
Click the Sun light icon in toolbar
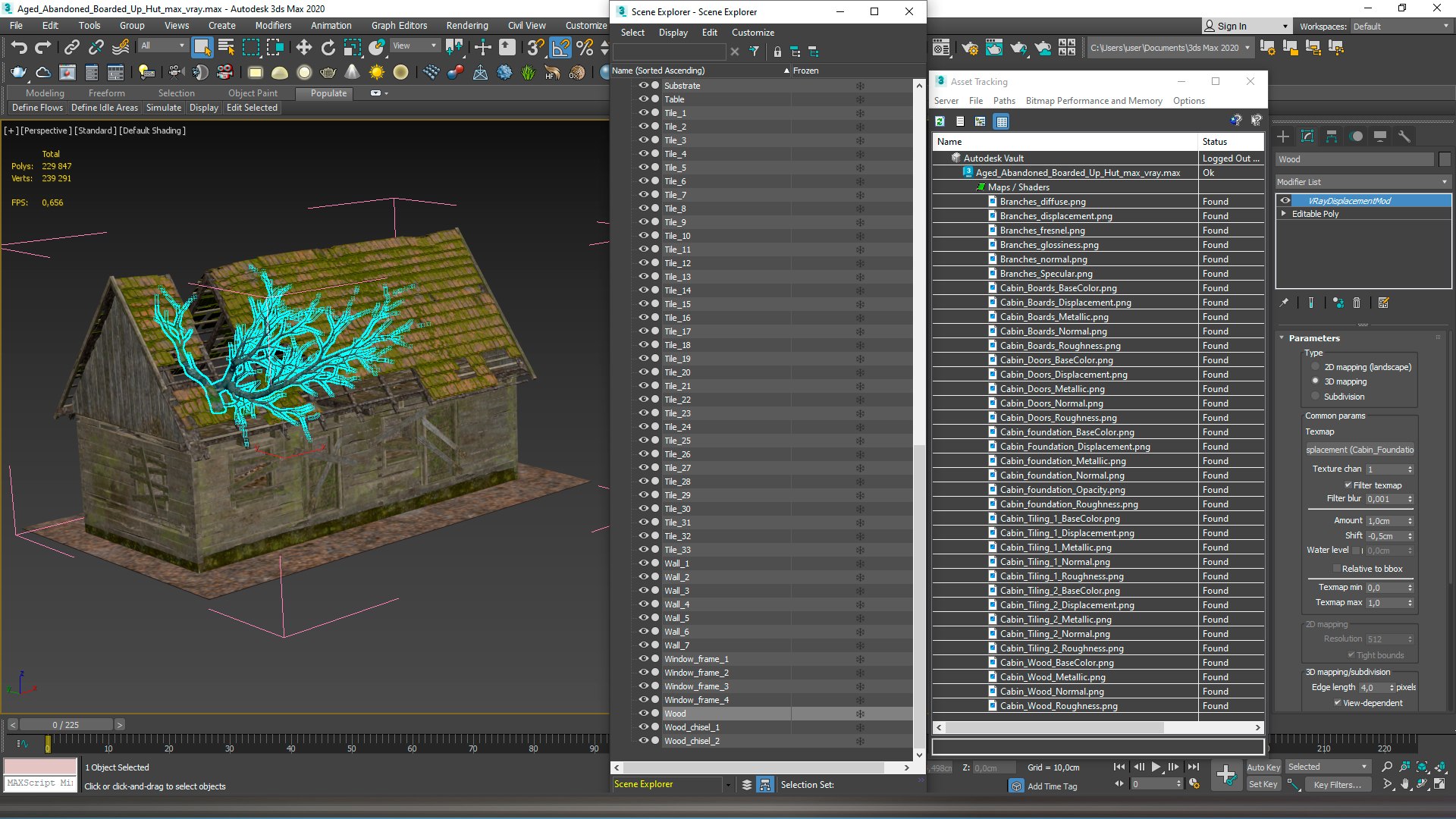[x=376, y=73]
